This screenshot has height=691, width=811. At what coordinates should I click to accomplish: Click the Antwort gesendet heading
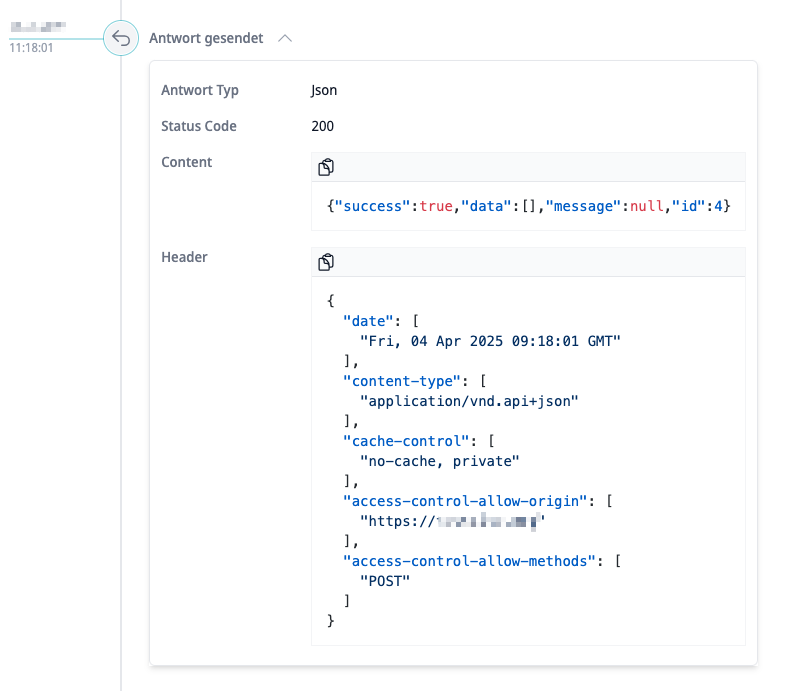pyautogui.click(x=206, y=39)
